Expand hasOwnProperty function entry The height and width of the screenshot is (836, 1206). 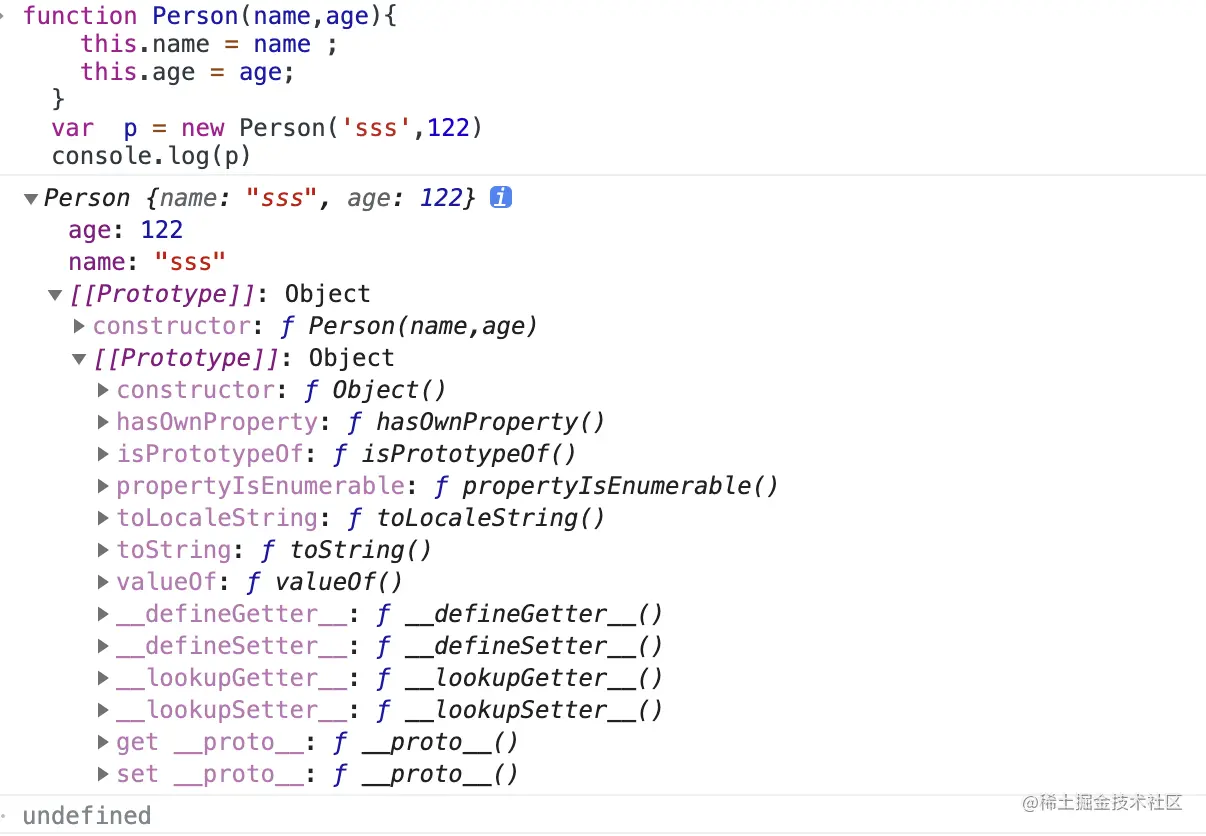click(104, 422)
